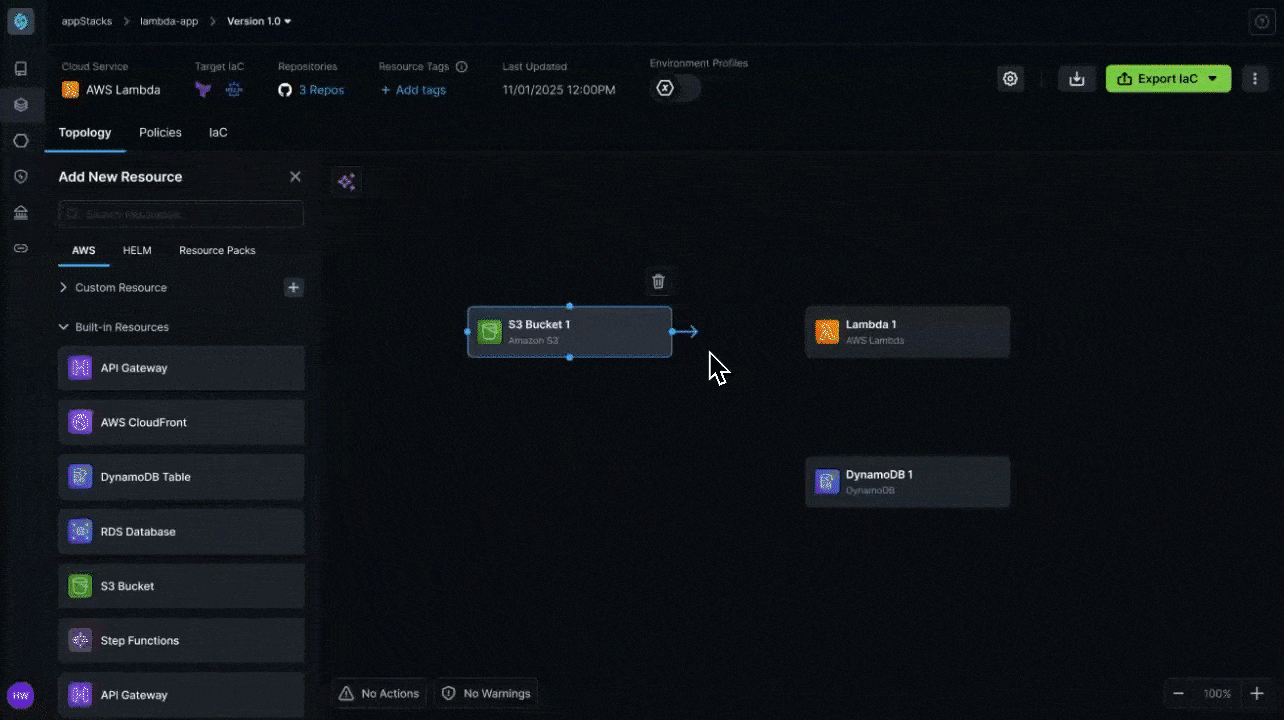Select the HELM resources tab
This screenshot has width=1284, height=720.
(x=137, y=251)
